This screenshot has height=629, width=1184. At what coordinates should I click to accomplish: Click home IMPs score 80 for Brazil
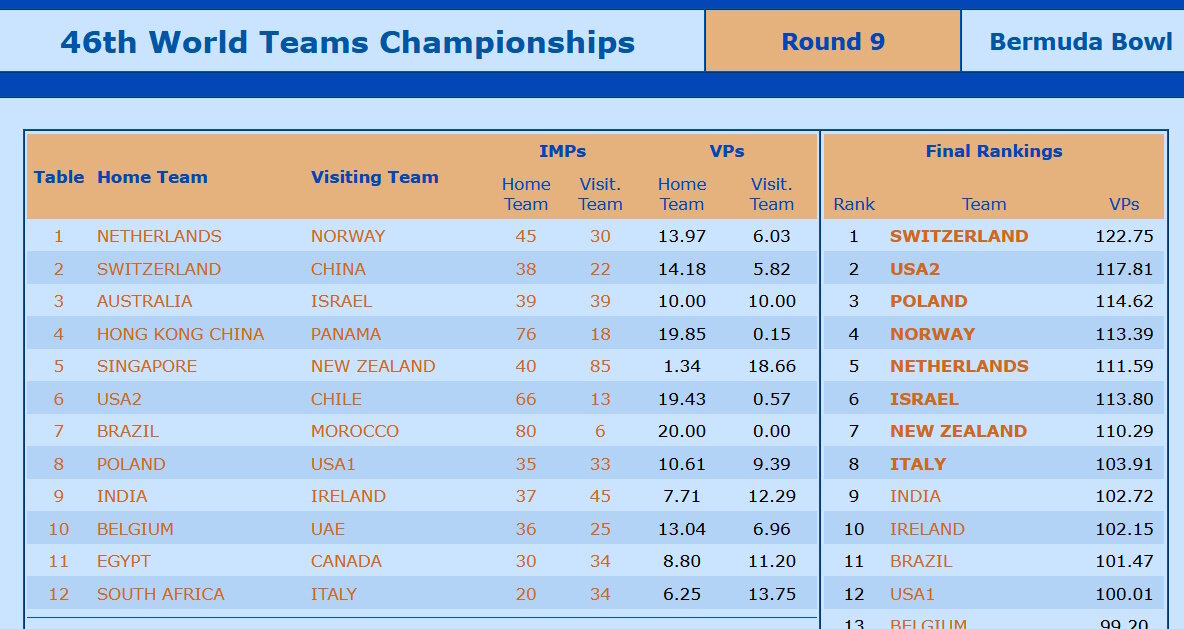point(526,431)
